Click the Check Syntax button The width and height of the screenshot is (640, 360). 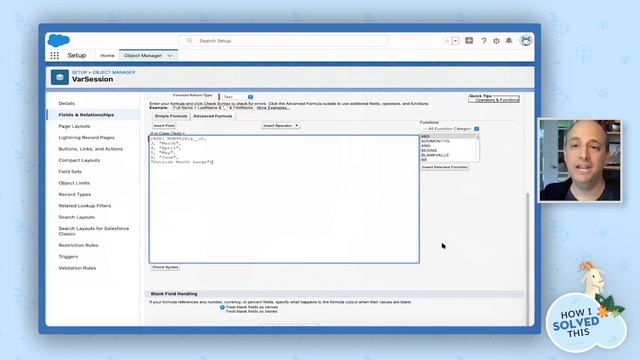[x=165, y=267]
